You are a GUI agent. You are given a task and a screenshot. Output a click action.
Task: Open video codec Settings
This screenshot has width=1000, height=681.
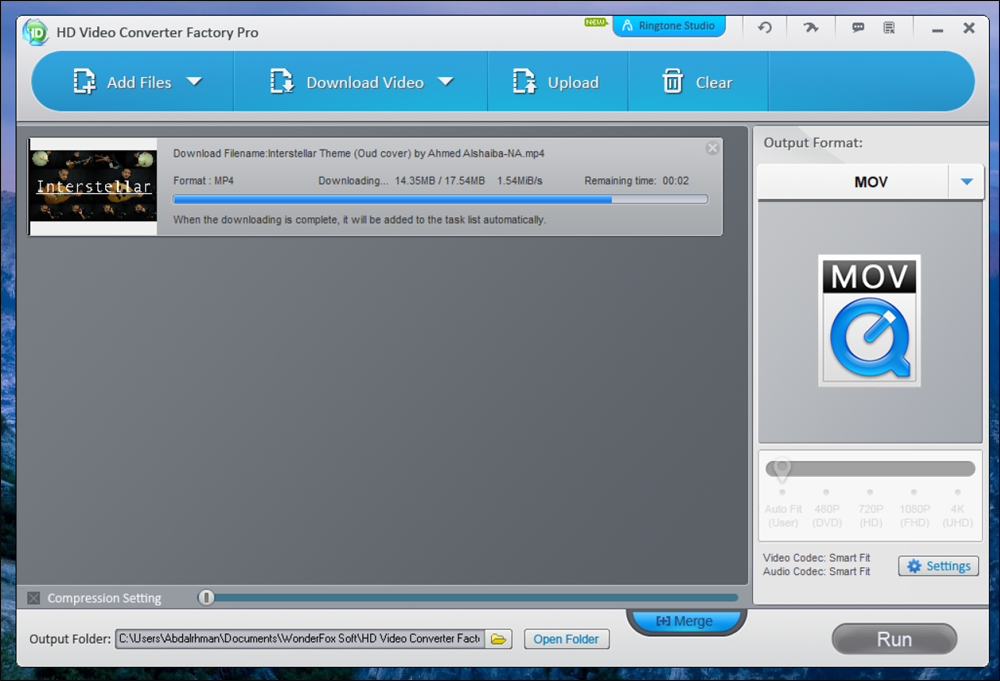pyautogui.click(x=938, y=565)
